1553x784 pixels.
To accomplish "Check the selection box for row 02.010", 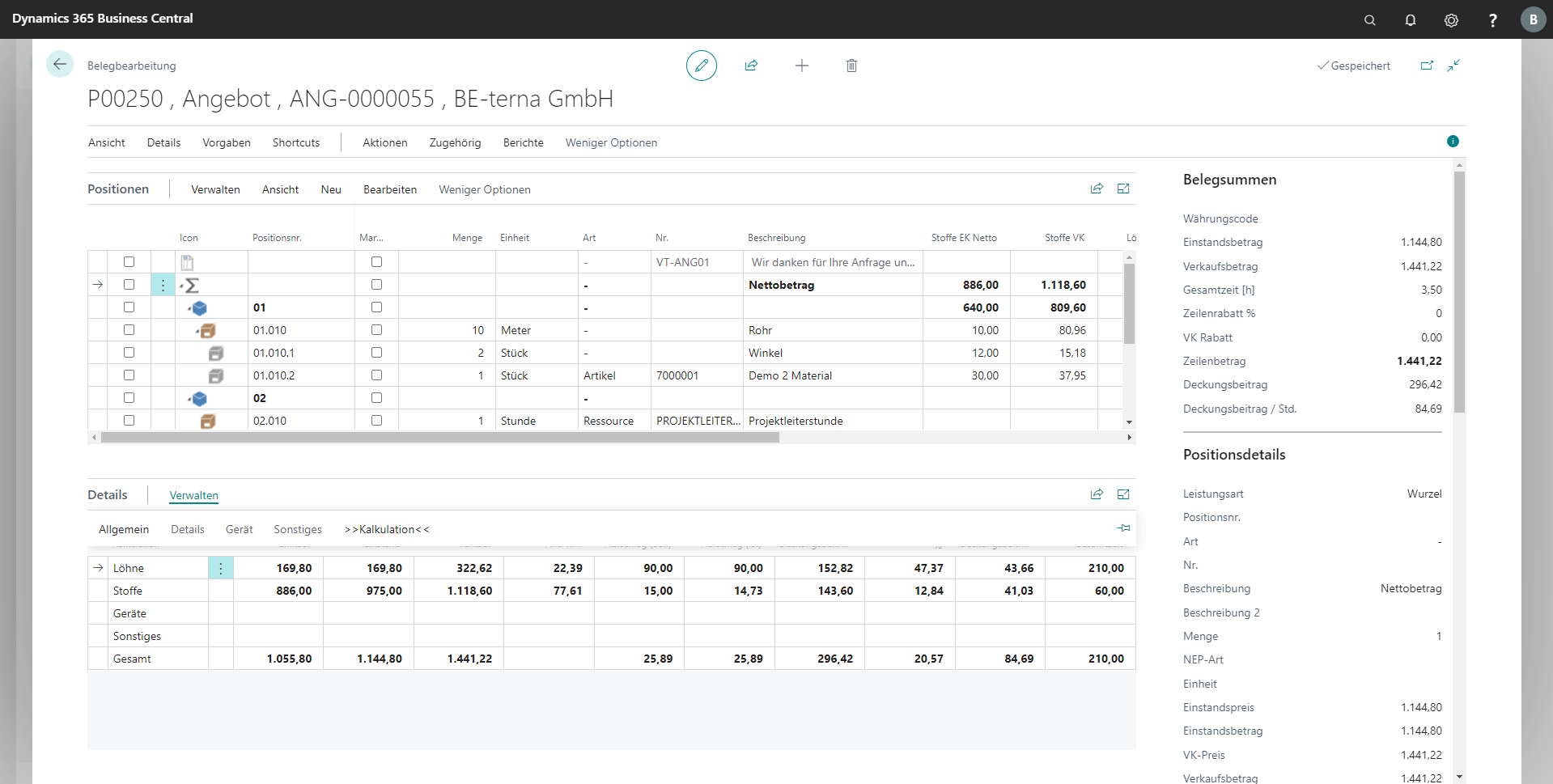I will point(129,421).
